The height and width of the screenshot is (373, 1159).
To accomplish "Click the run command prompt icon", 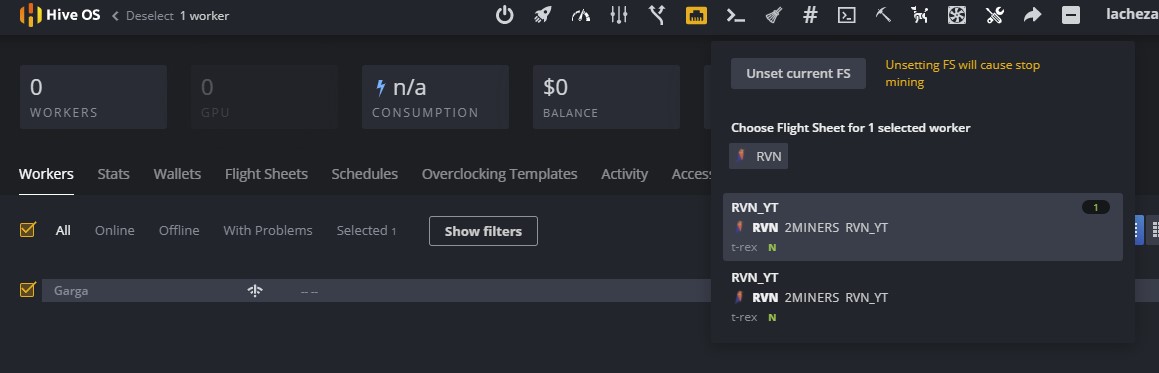I will click(x=735, y=15).
